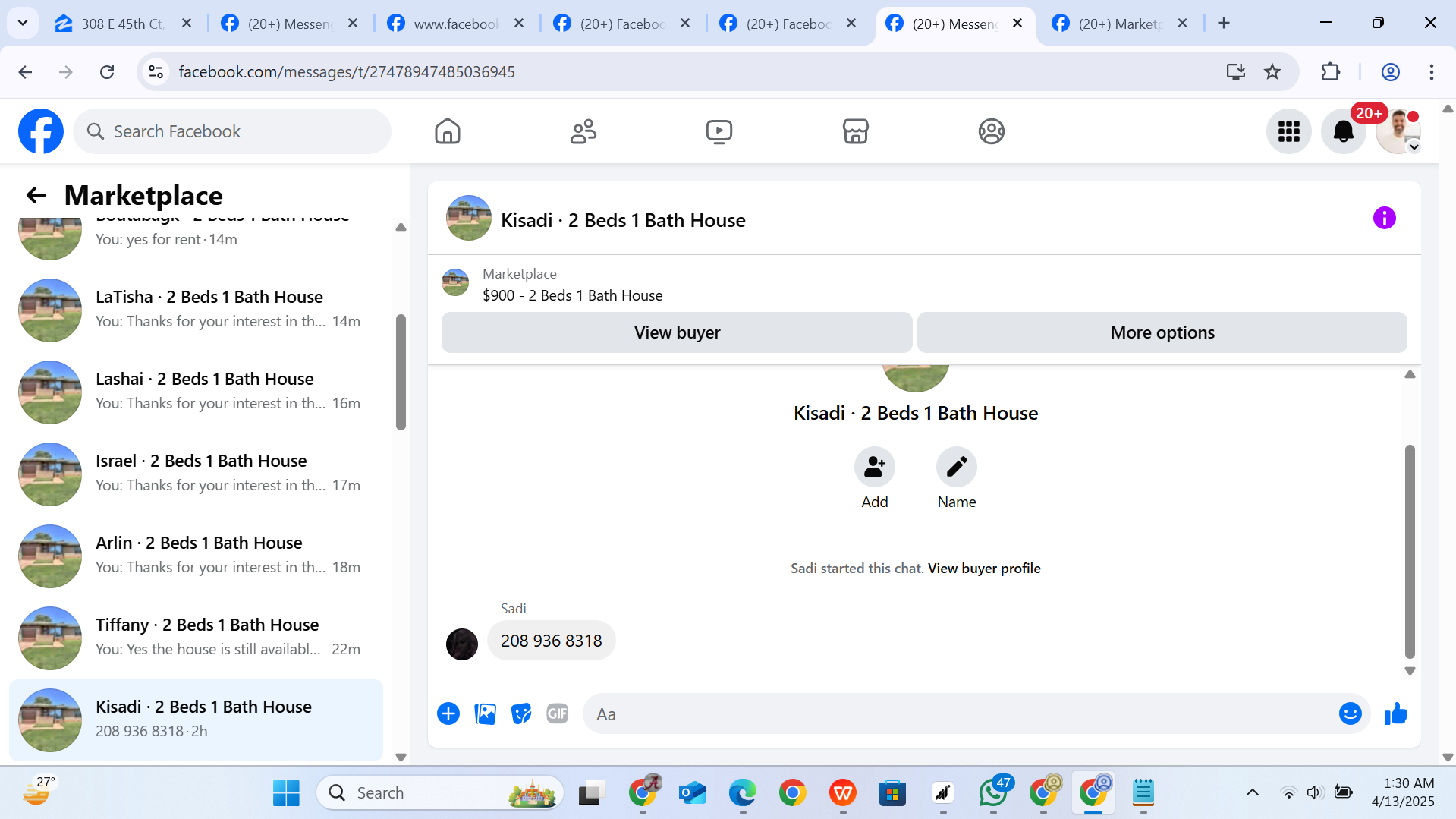Select the Kisadi chat conversation
The height and width of the screenshot is (819, 1456).
196,720
